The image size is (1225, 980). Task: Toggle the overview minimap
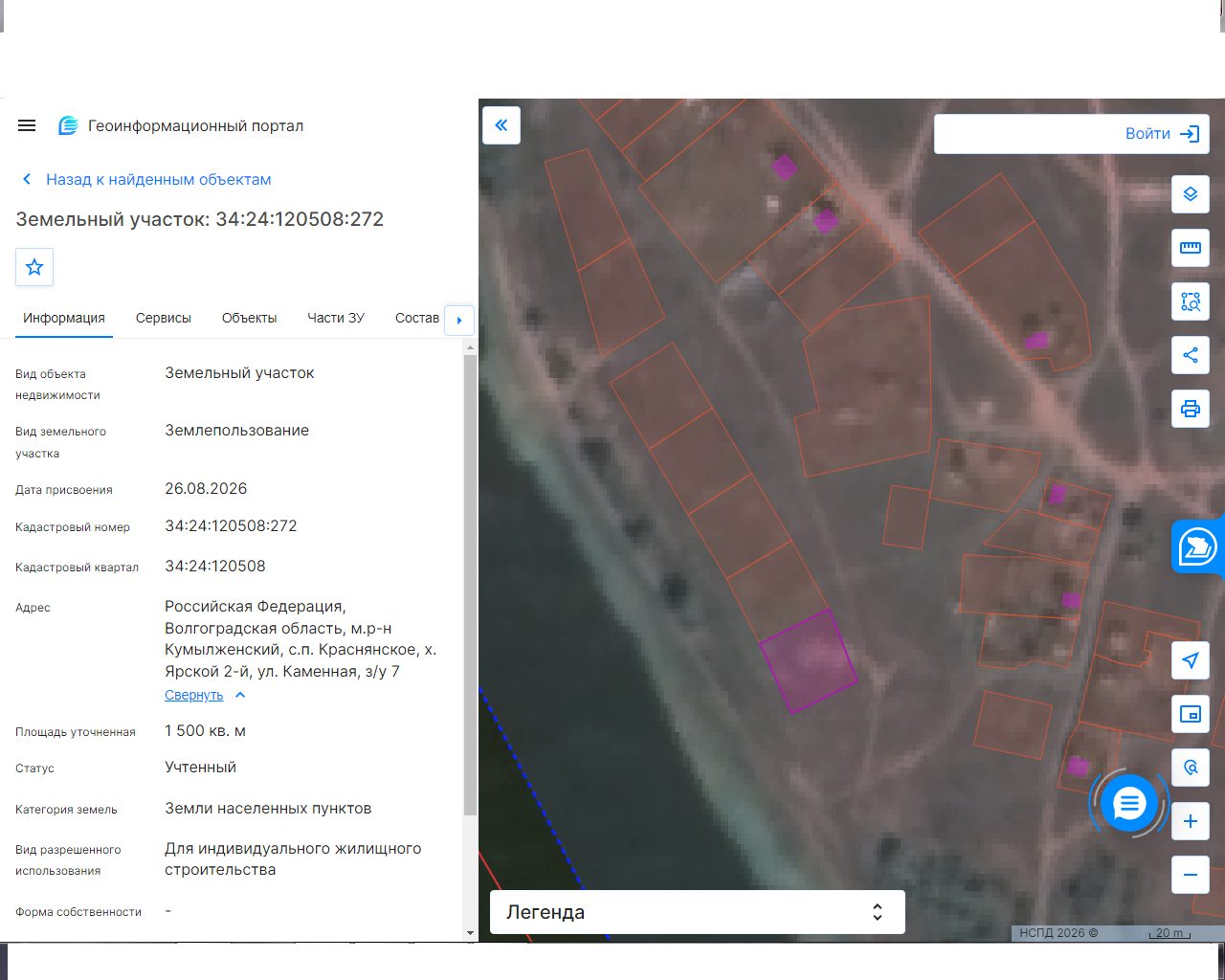1191,714
